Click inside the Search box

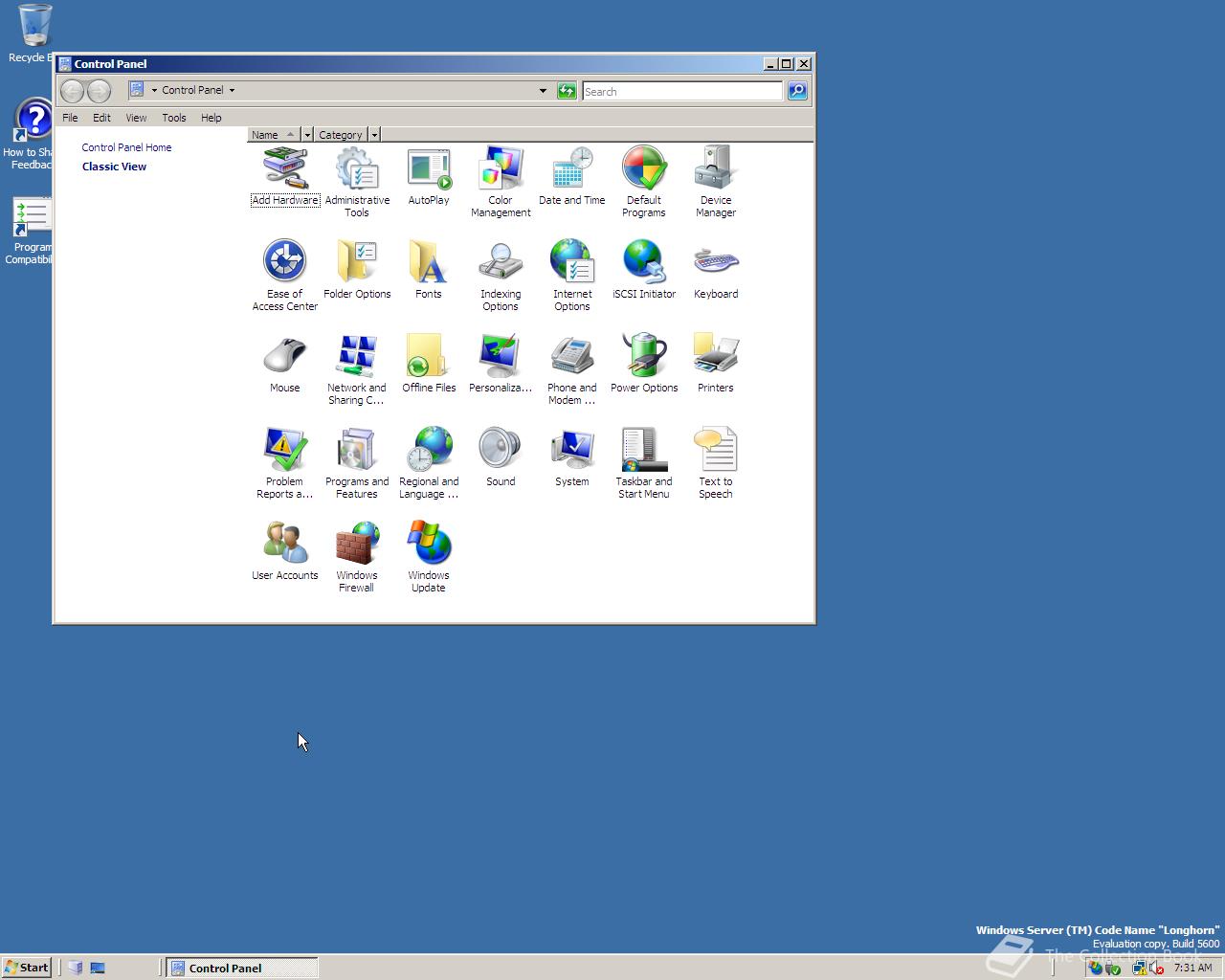coord(682,91)
